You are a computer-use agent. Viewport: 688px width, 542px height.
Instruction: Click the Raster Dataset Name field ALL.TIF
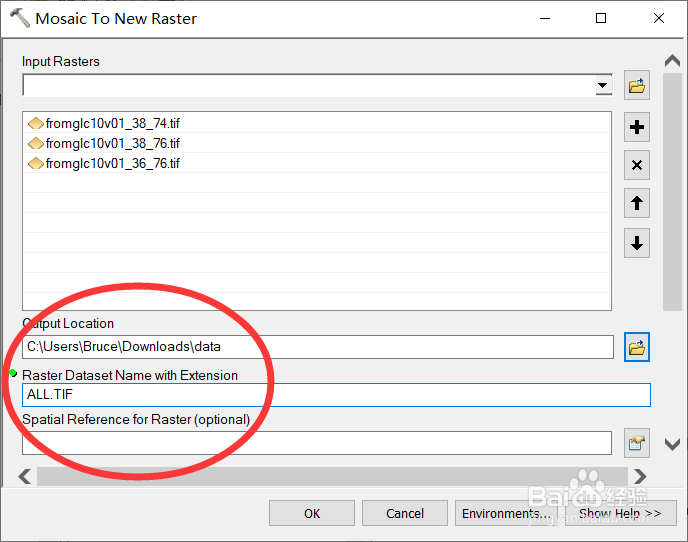click(336, 395)
